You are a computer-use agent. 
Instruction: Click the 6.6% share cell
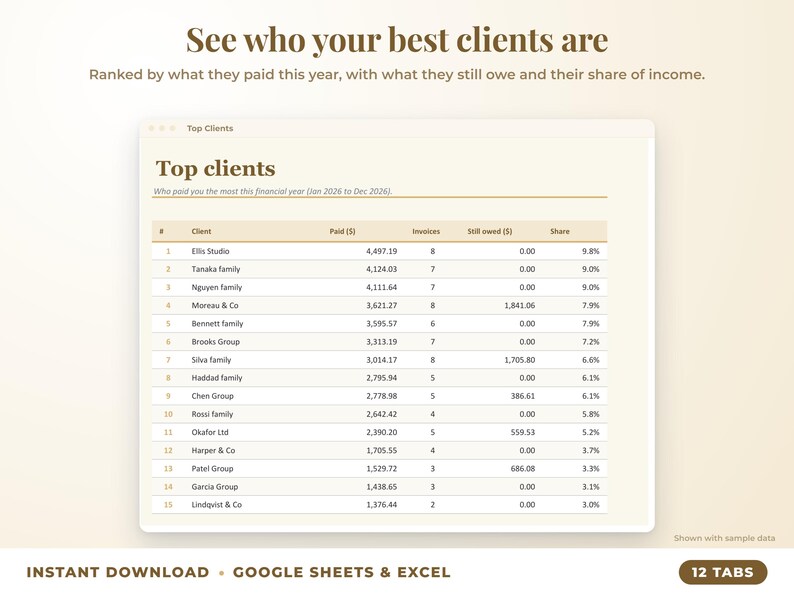pyautogui.click(x=590, y=360)
